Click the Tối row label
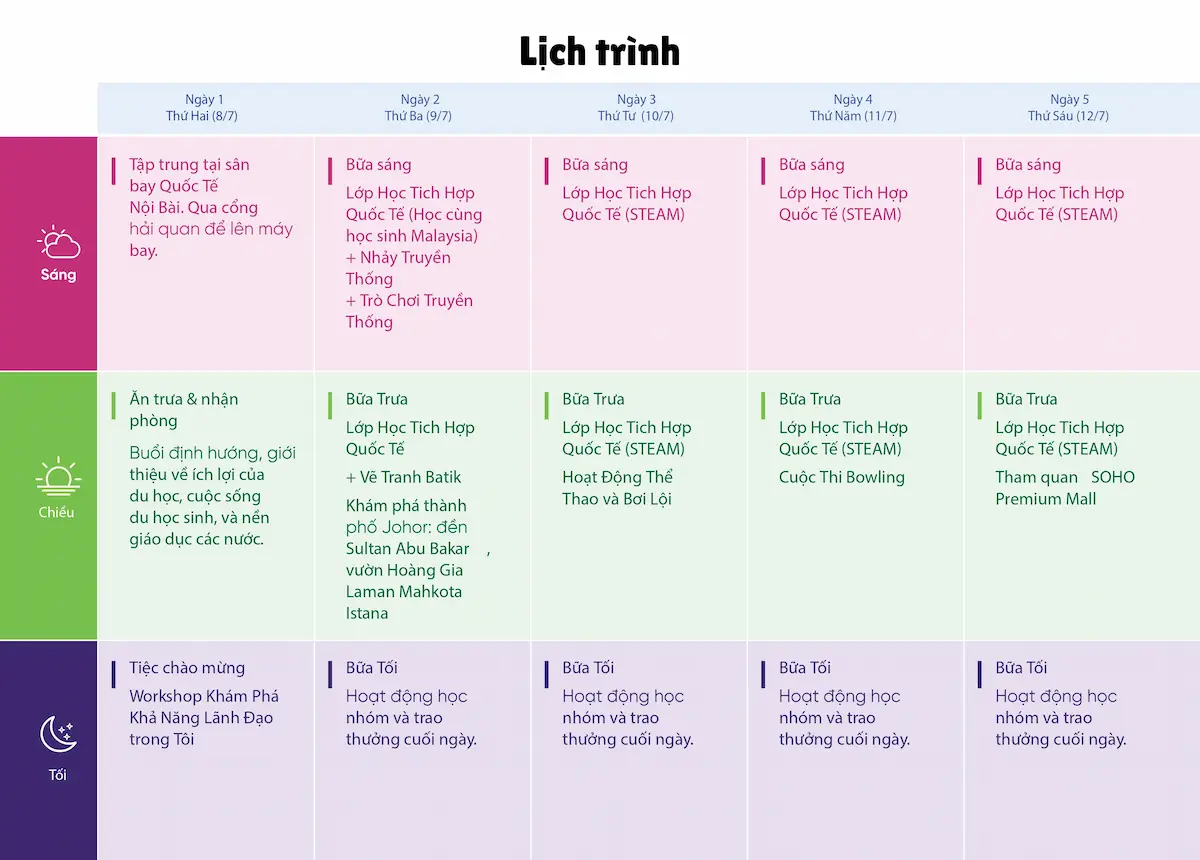Viewport: 1200px width, 860px height. point(58,775)
